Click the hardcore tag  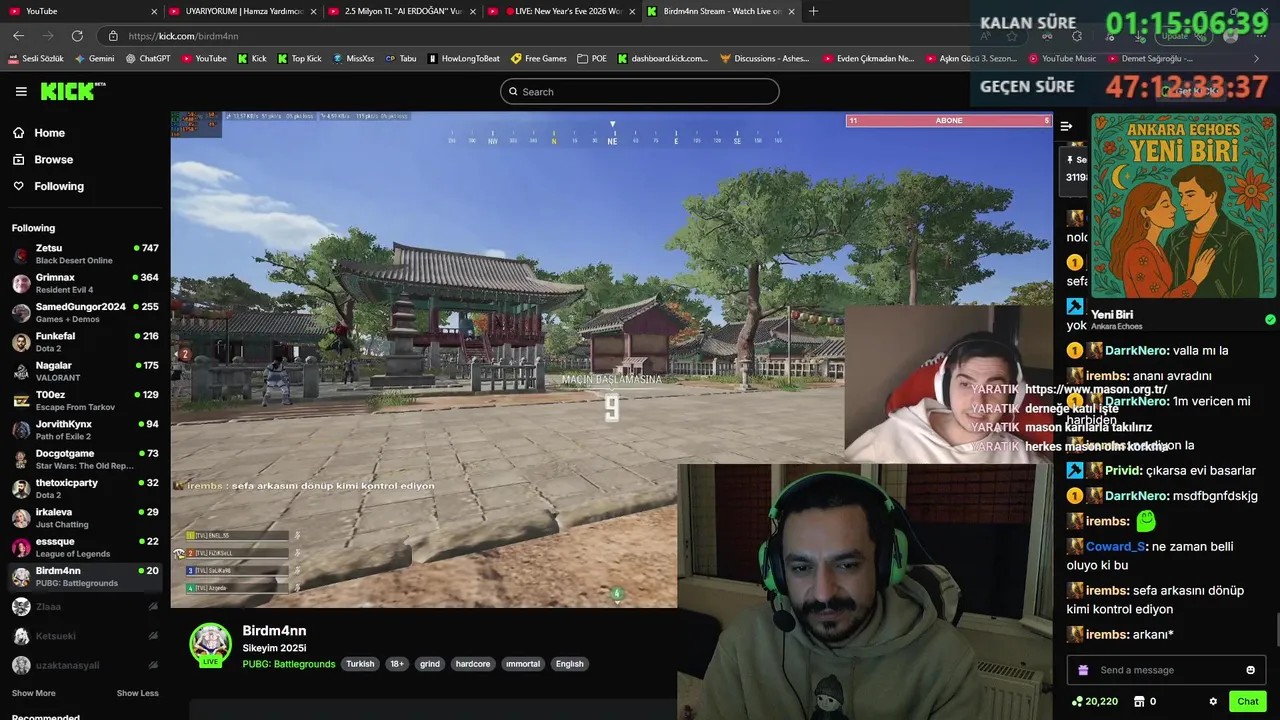(x=473, y=664)
